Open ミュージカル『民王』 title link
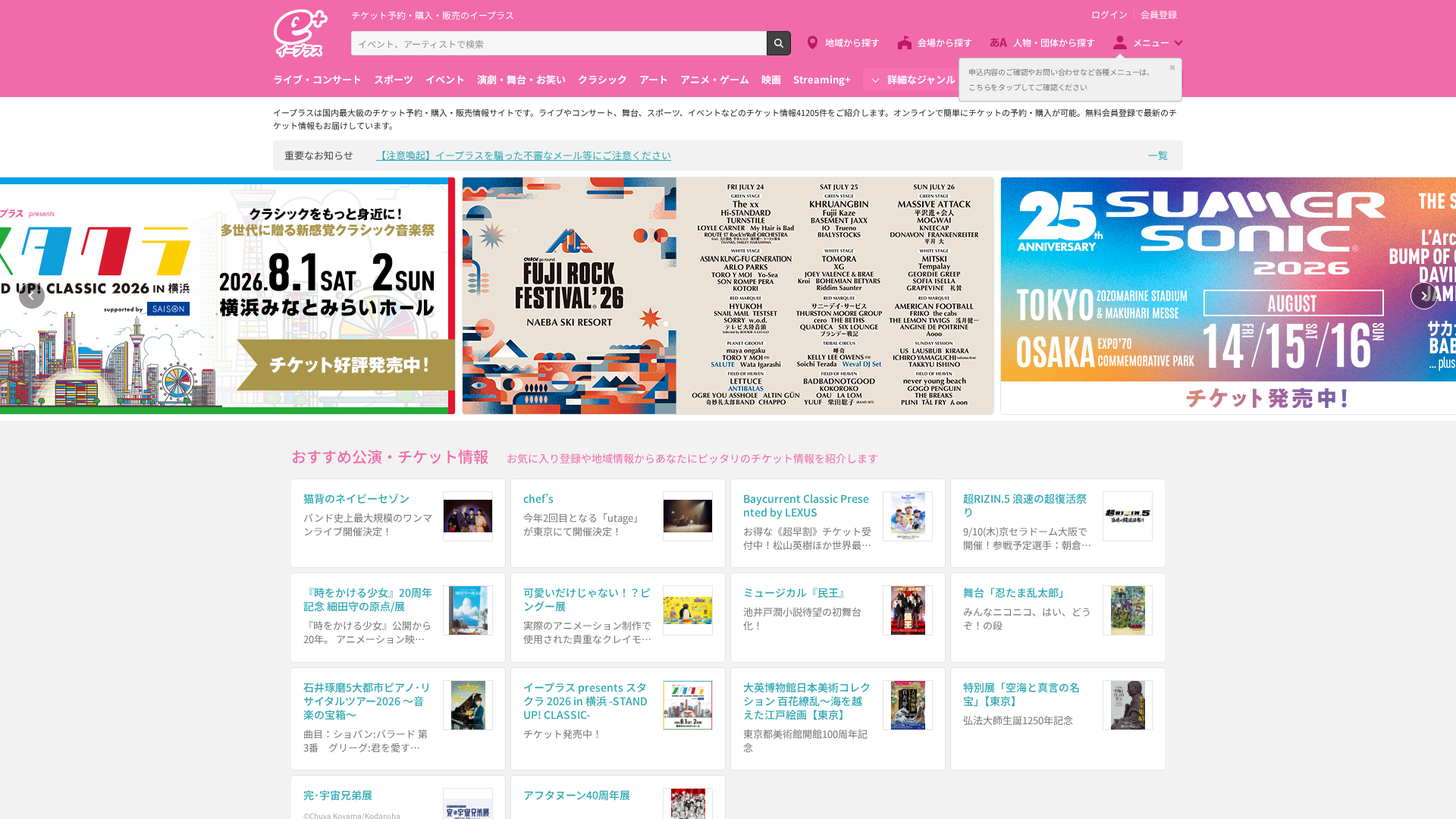1456x819 pixels. 795,592
